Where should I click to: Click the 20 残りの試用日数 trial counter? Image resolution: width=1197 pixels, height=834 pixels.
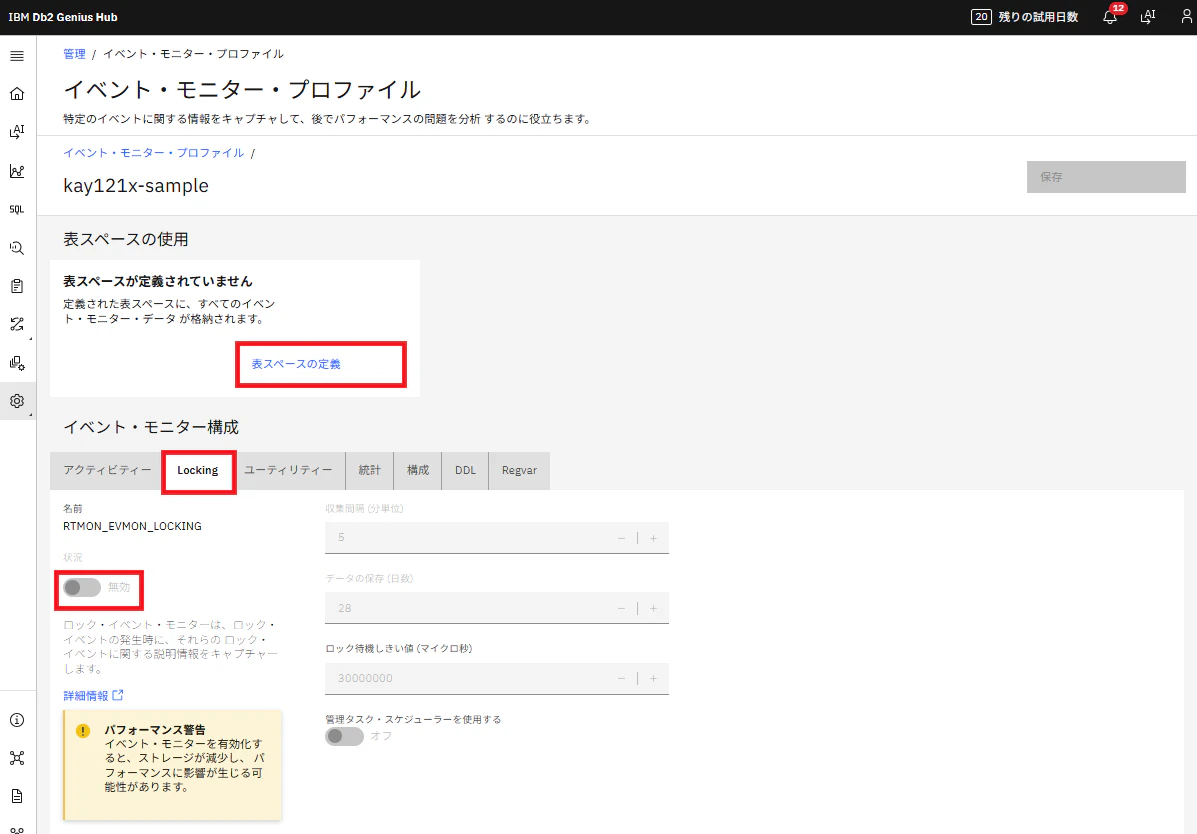[x=1024, y=17]
